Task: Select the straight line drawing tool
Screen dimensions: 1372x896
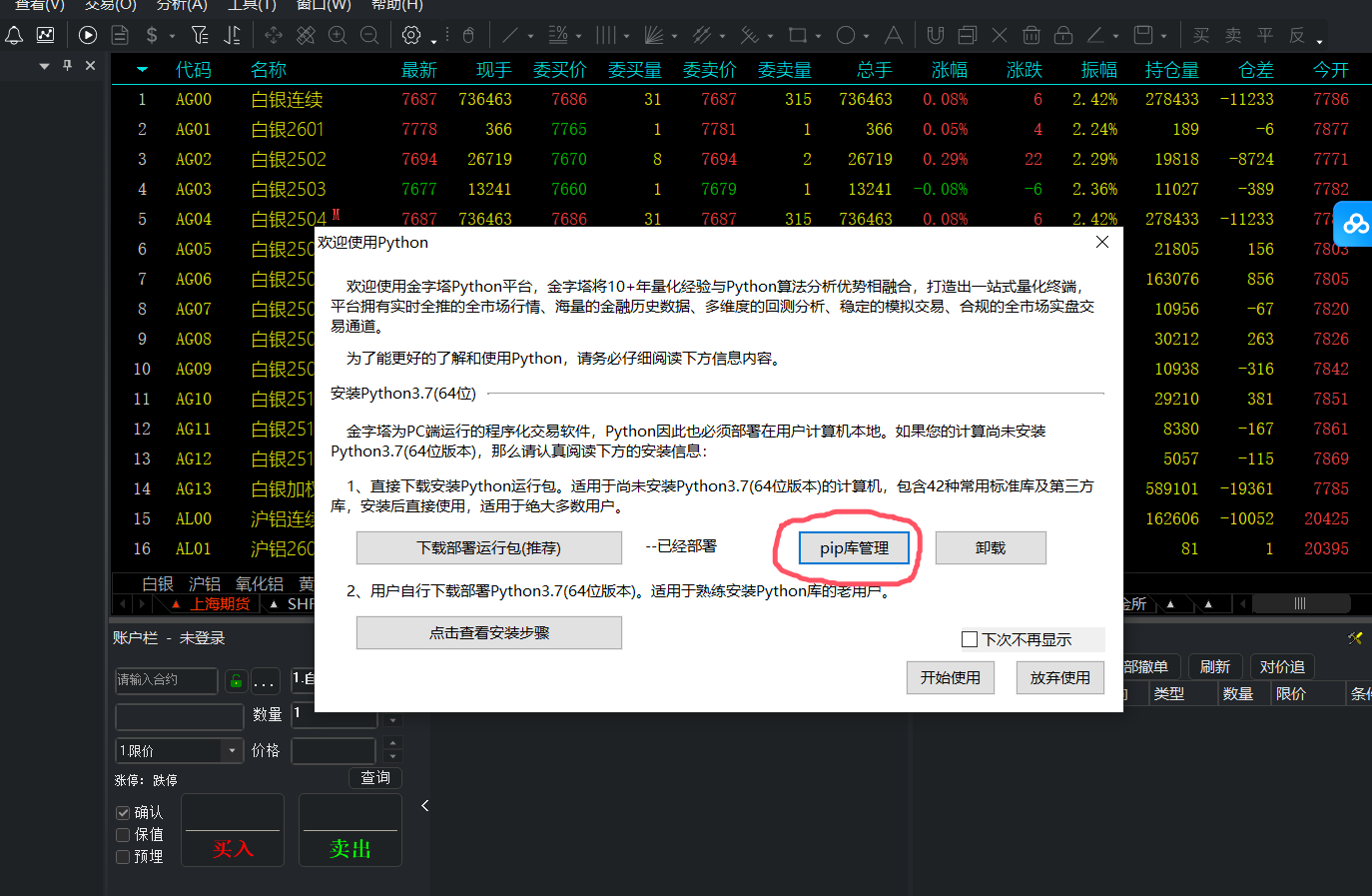Action: click(x=510, y=35)
